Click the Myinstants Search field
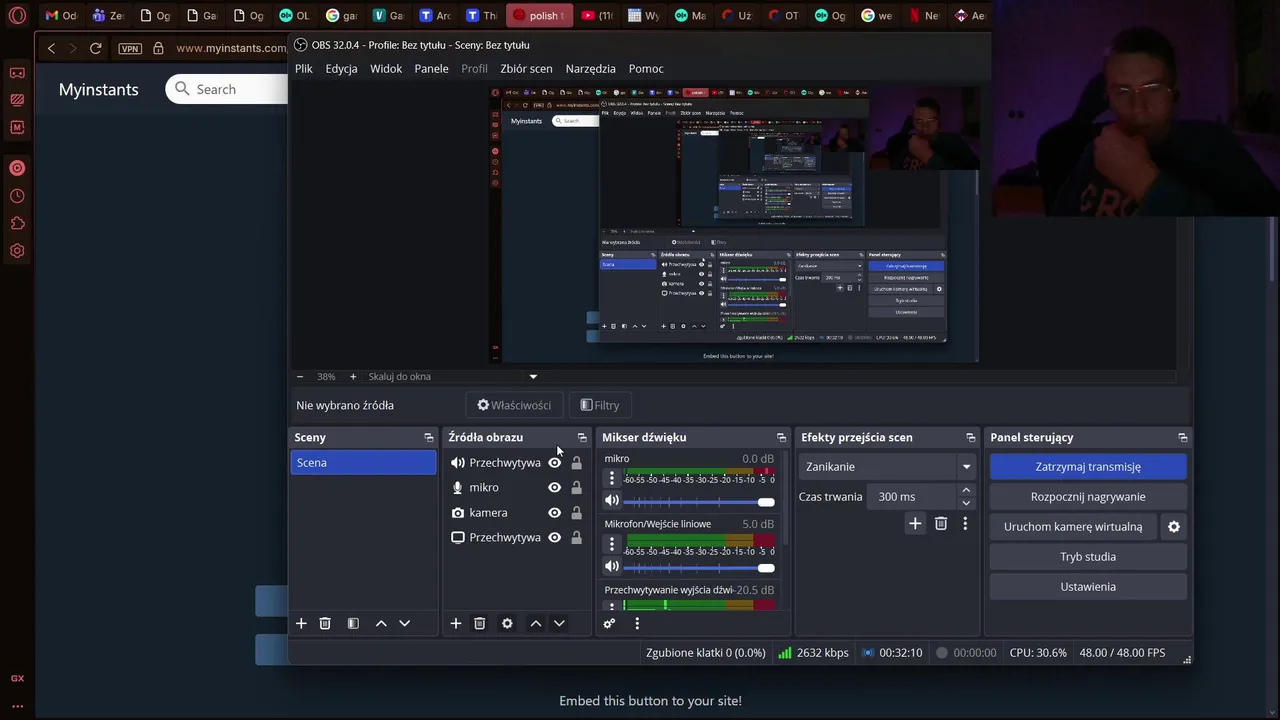 (227, 89)
